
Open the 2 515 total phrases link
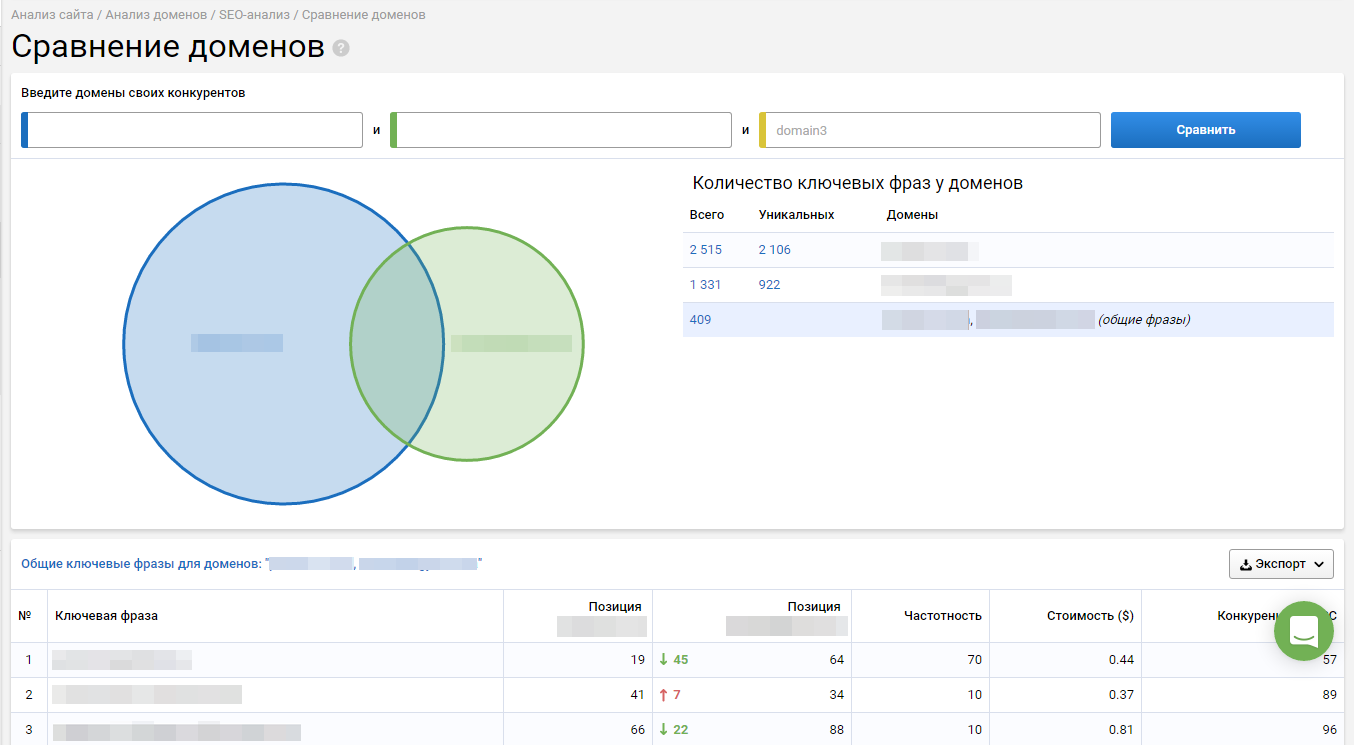click(x=705, y=250)
